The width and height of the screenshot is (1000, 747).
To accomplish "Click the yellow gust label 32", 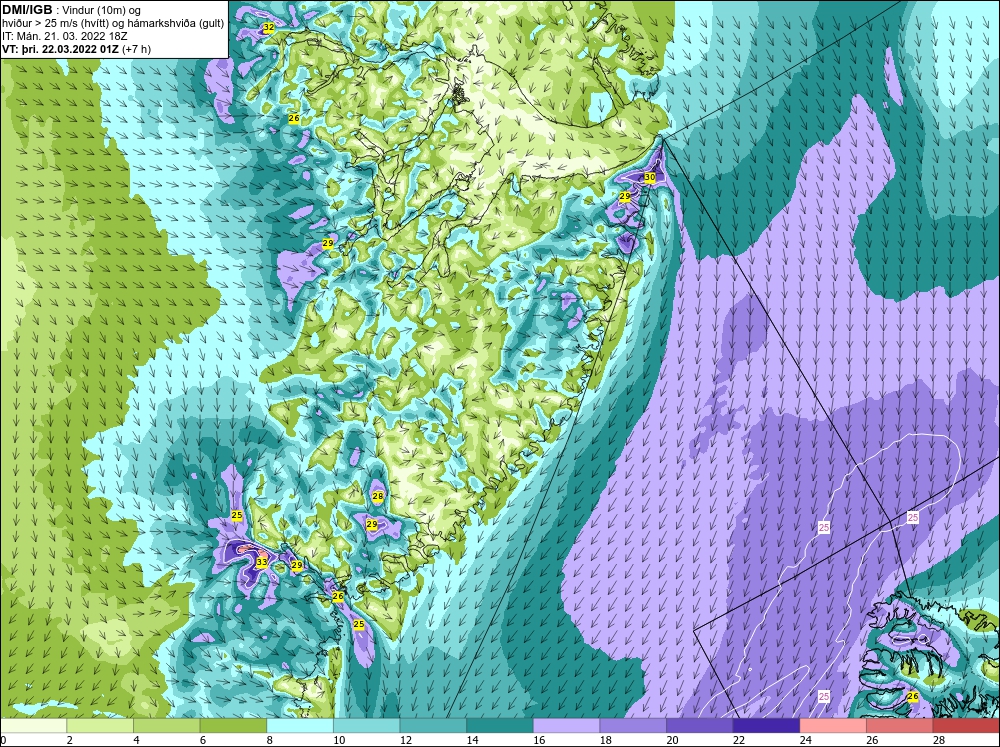I will (268, 27).
